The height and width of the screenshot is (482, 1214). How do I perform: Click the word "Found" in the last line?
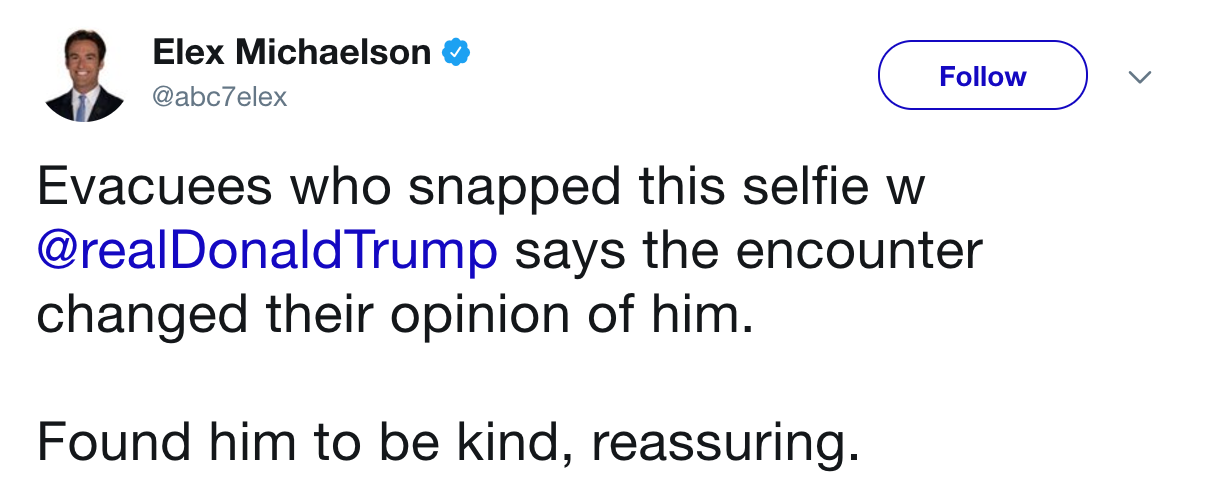(x=118, y=440)
